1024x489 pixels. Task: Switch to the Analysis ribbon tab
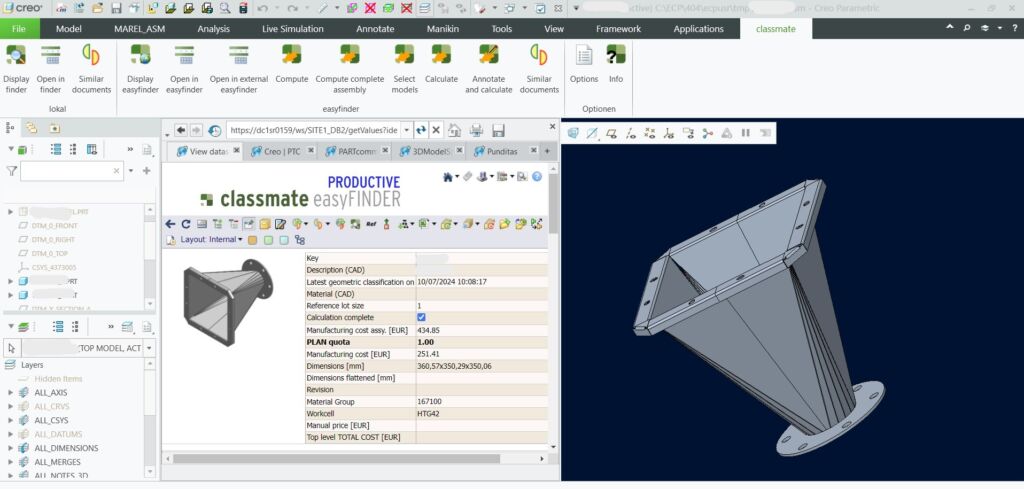coord(213,29)
